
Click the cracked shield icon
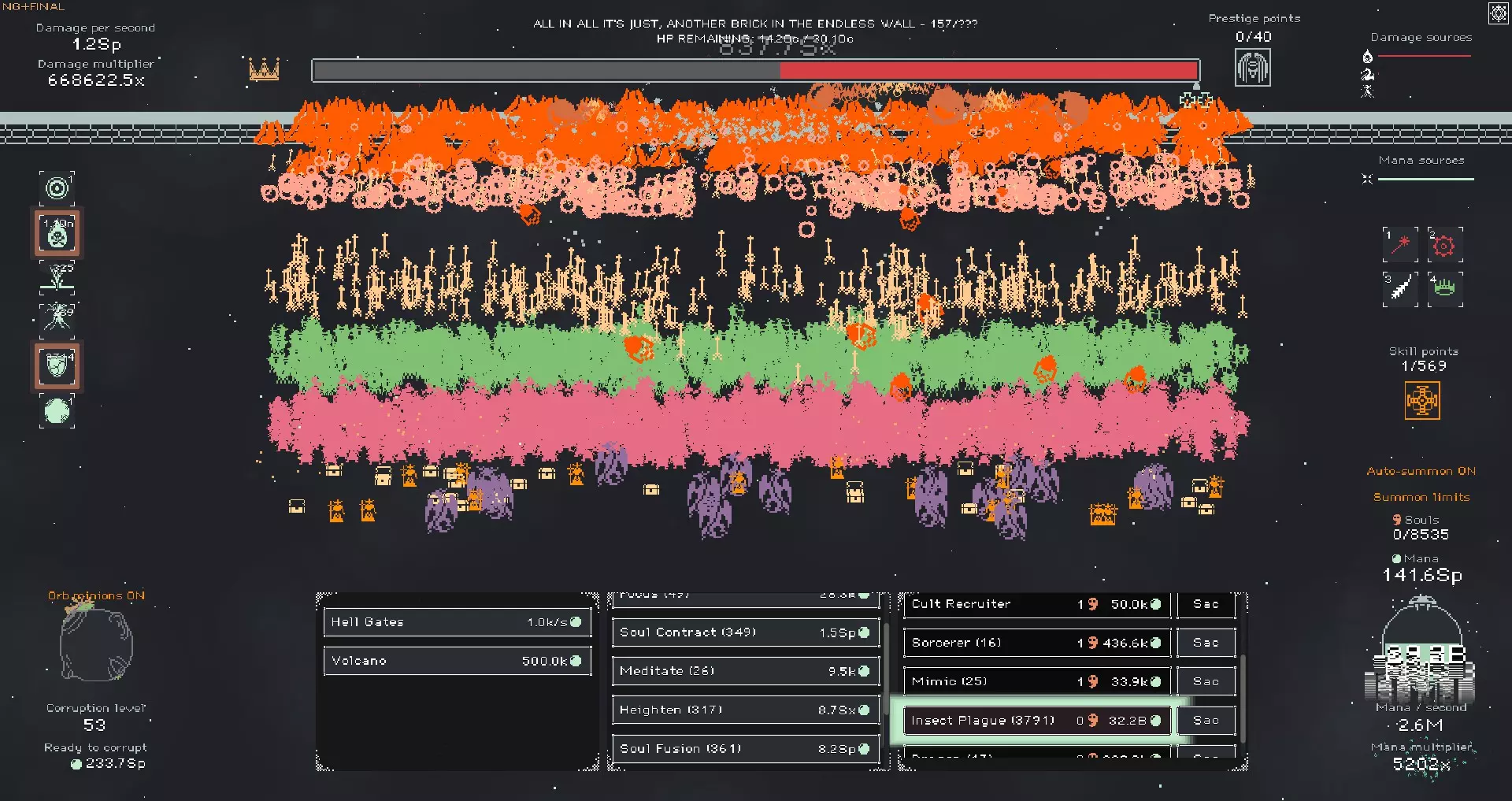57,365
